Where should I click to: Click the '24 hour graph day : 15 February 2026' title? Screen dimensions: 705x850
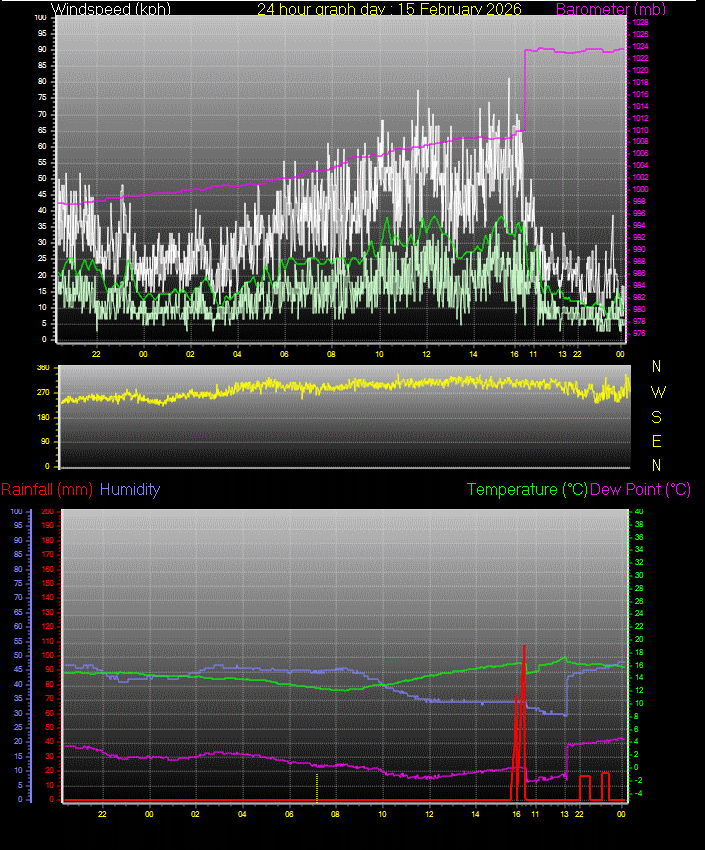389,9
